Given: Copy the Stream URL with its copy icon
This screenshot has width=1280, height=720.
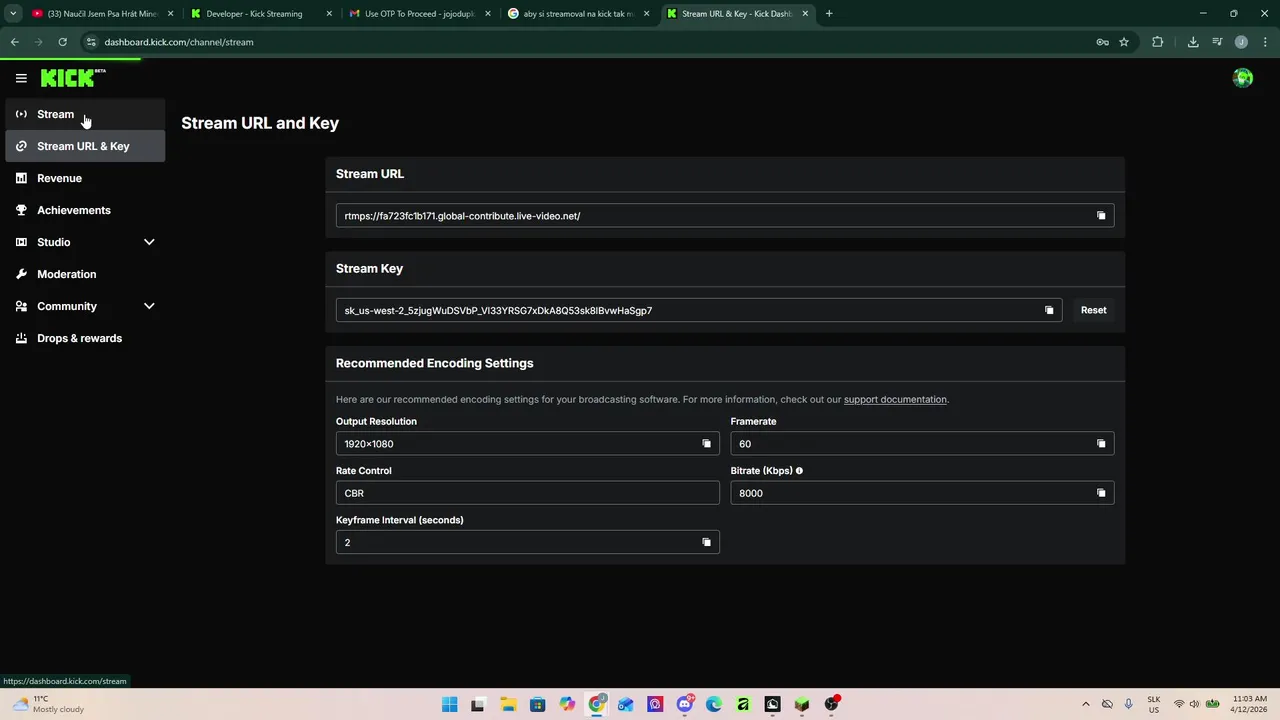Looking at the screenshot, I should click(x=1101, y=216).
